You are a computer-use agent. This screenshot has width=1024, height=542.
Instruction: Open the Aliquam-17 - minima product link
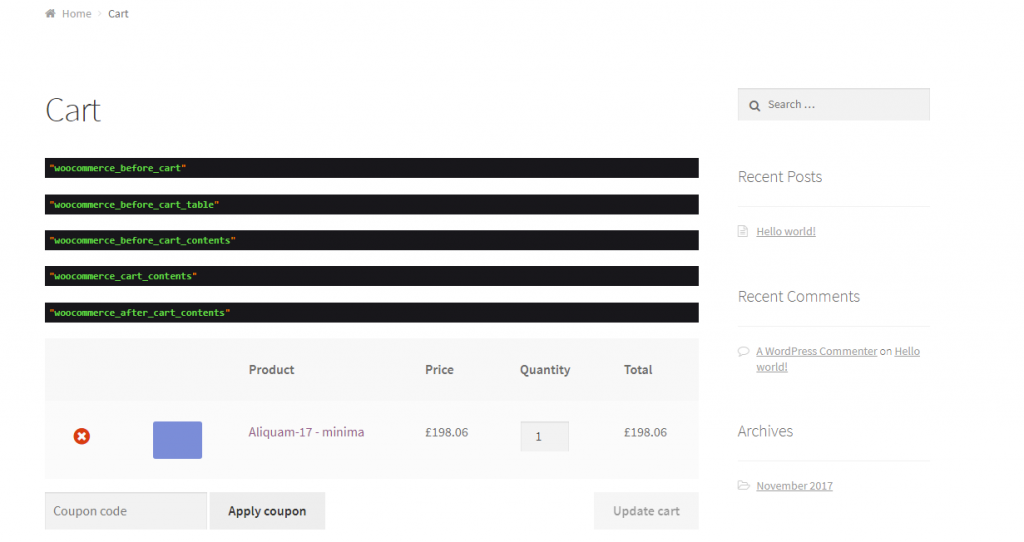tap(306, 433)
